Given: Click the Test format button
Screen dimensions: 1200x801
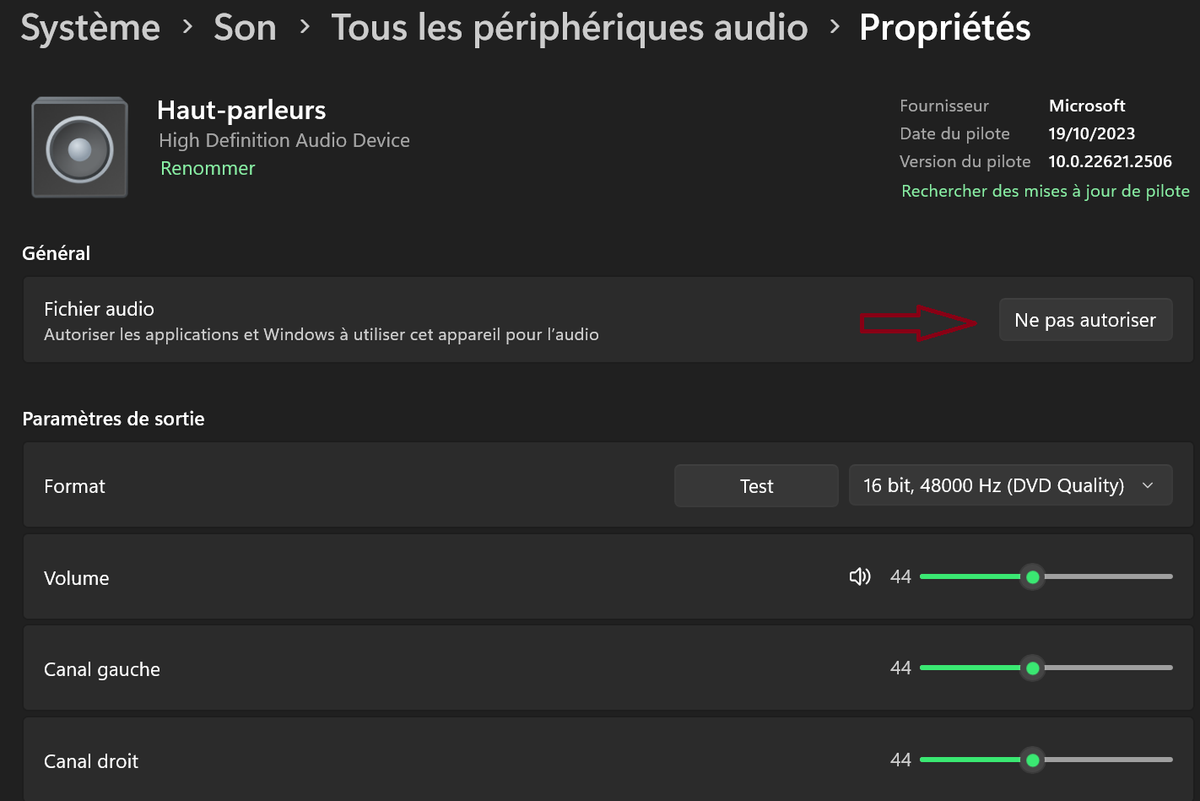Looking at the screenshot, I should pos(756,486).
